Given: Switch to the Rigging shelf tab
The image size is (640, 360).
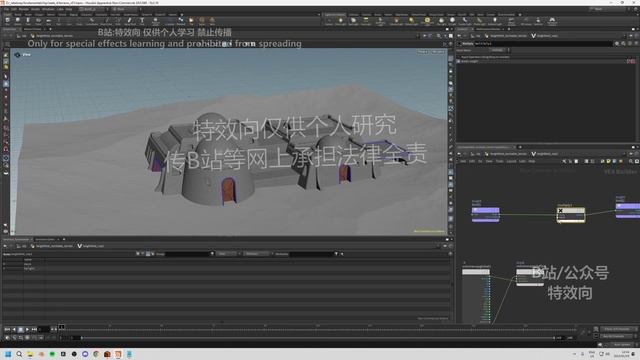Looking at the screenshot, I should click(73, 15).
